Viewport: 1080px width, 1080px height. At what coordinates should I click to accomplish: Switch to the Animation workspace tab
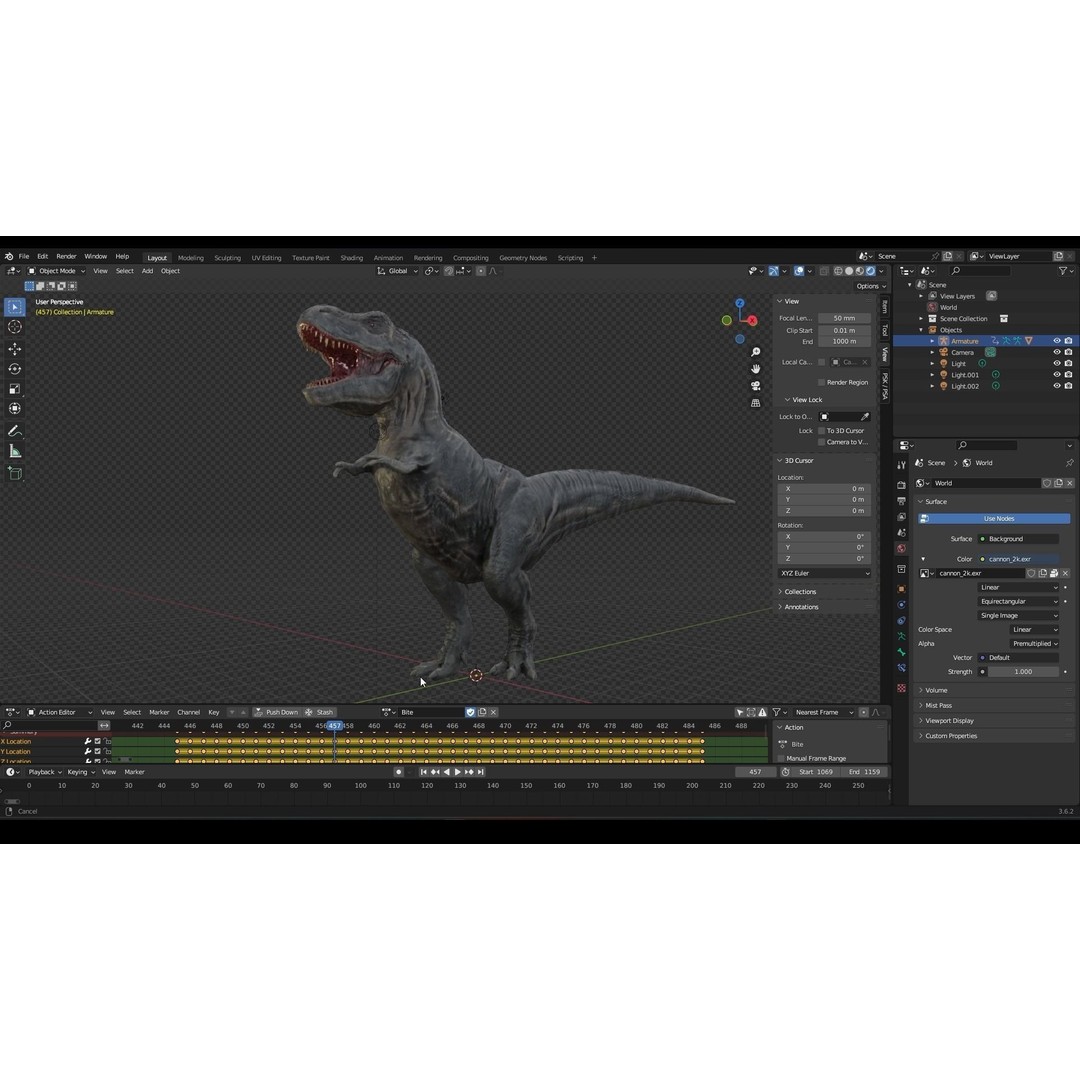(x=388, y=258)
